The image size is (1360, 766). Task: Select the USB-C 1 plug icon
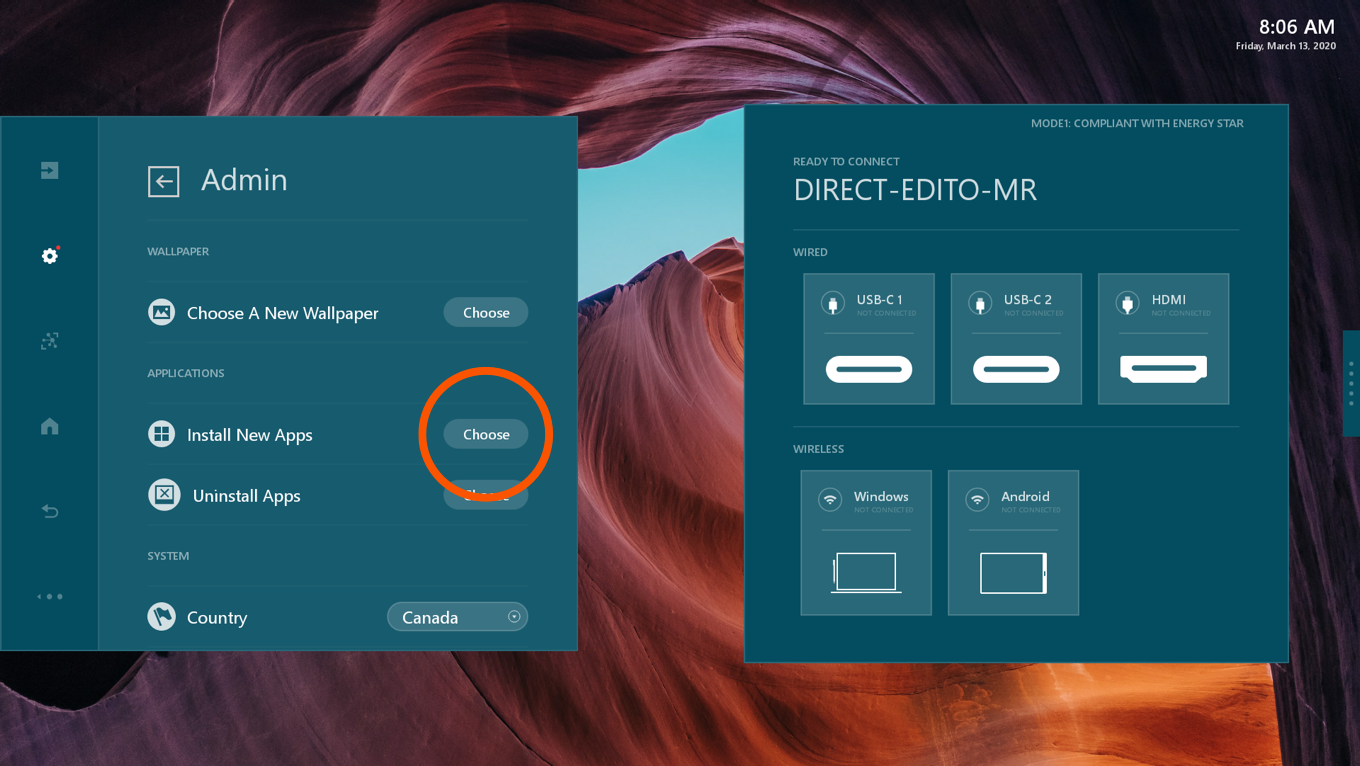coord(832,304)
